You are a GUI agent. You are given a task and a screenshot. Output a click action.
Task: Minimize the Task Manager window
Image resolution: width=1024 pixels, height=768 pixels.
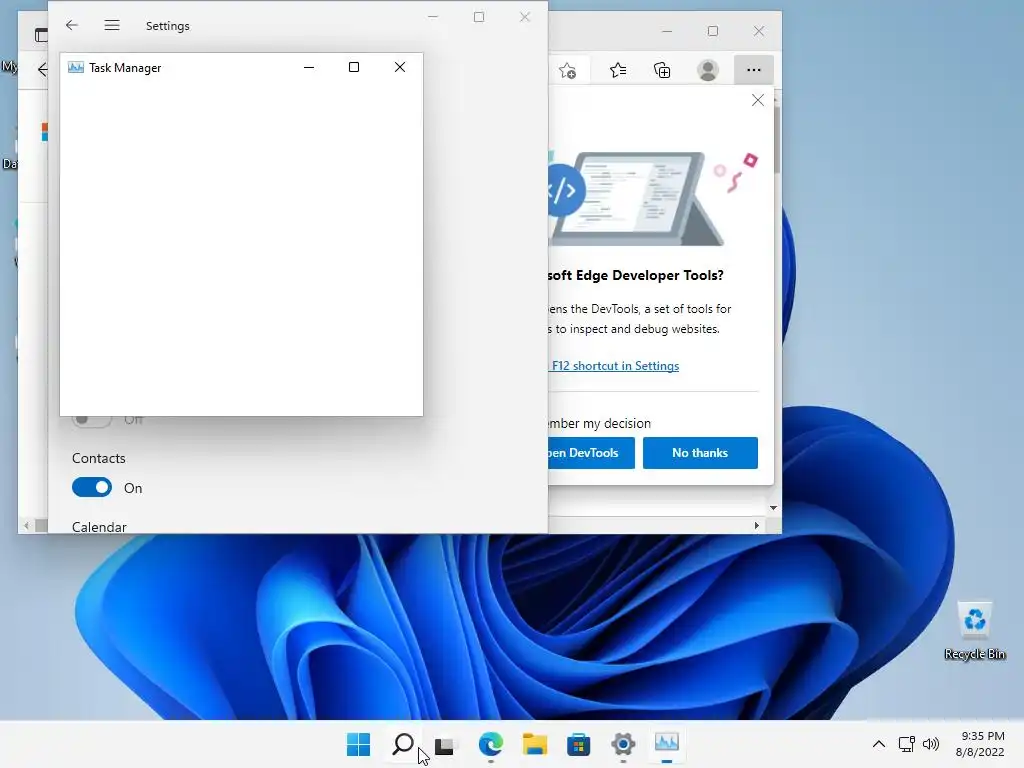pyautogui.click(x=309, y=67)
